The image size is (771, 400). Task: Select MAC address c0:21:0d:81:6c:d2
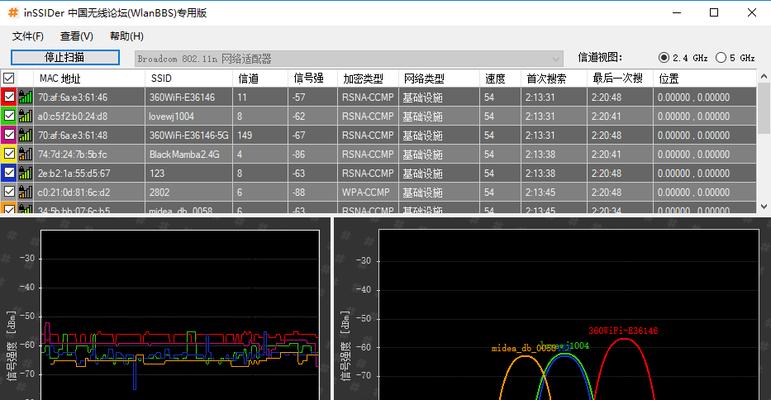click(x=74, y=192)
